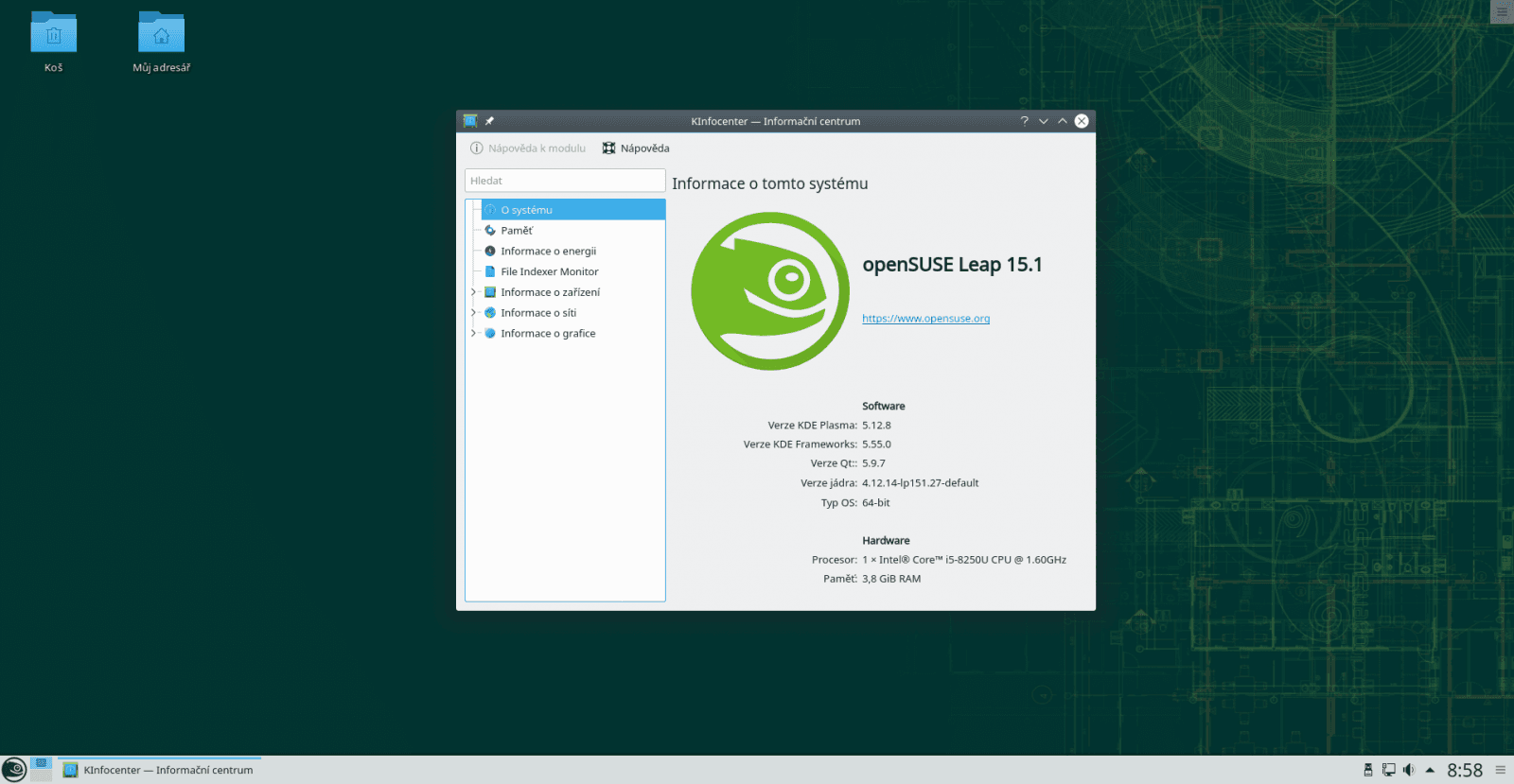Click the Qt version value 5.9.7
This screenshot has height=784, width=1514.
coord(873,463)
